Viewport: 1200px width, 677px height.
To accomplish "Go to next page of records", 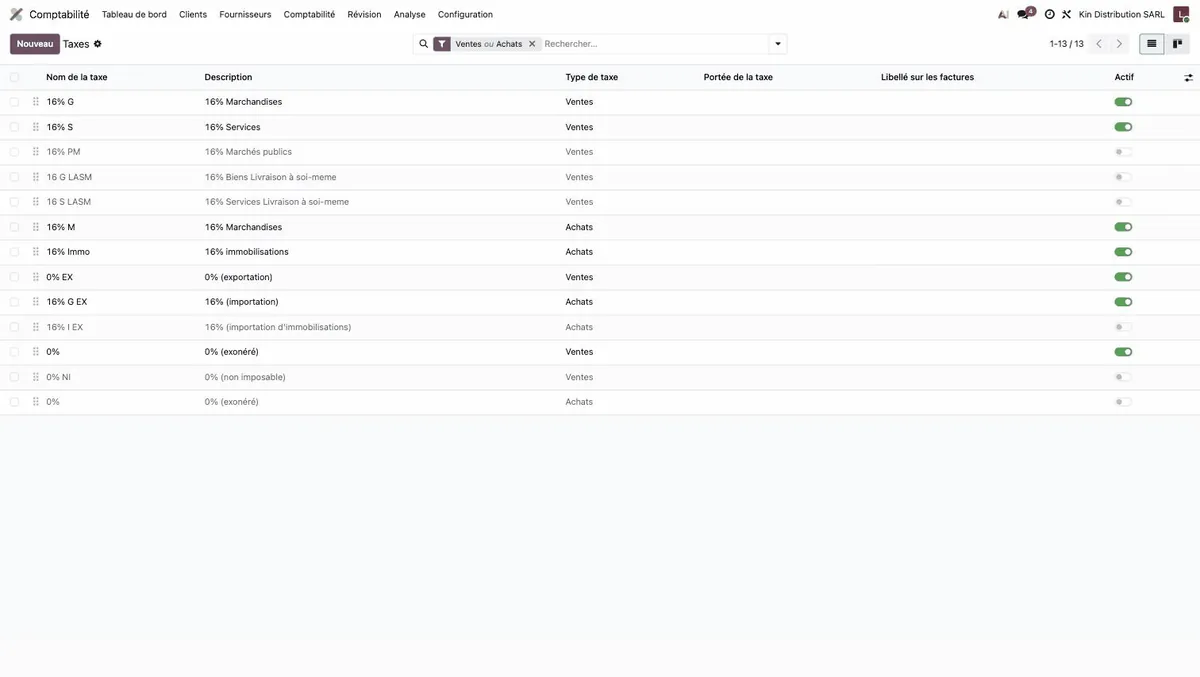I will pyautogui.click(x=1119, y=44).
